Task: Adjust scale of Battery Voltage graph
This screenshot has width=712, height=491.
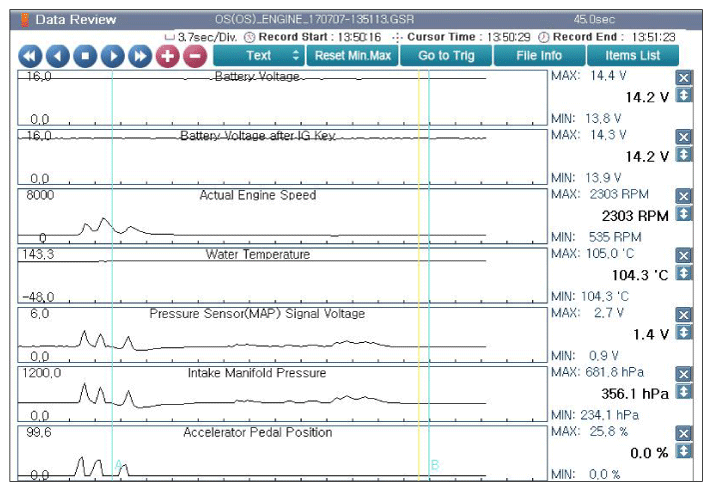Action: pos(683,95)
